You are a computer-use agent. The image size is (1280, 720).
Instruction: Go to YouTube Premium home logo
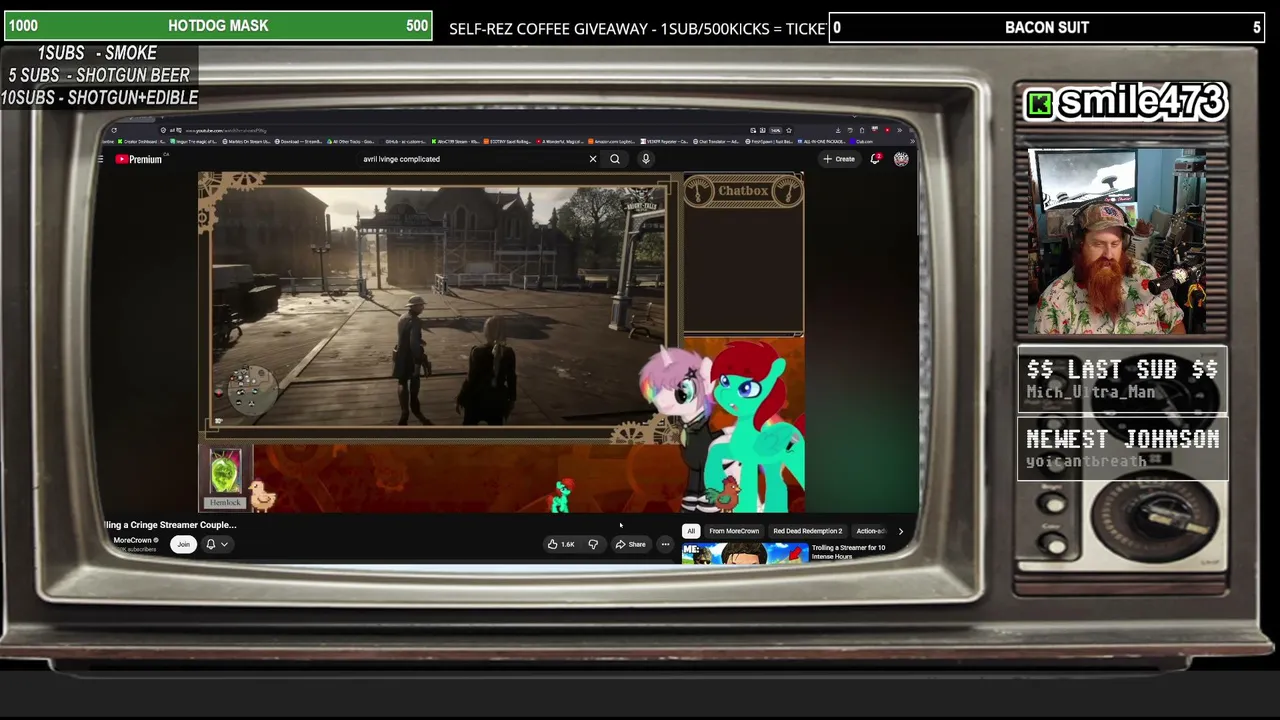click(139, 159)
